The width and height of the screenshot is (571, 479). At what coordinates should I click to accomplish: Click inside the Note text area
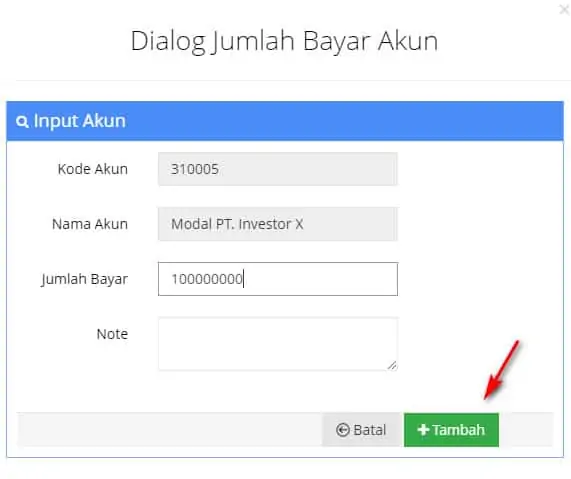coord(278,344)
